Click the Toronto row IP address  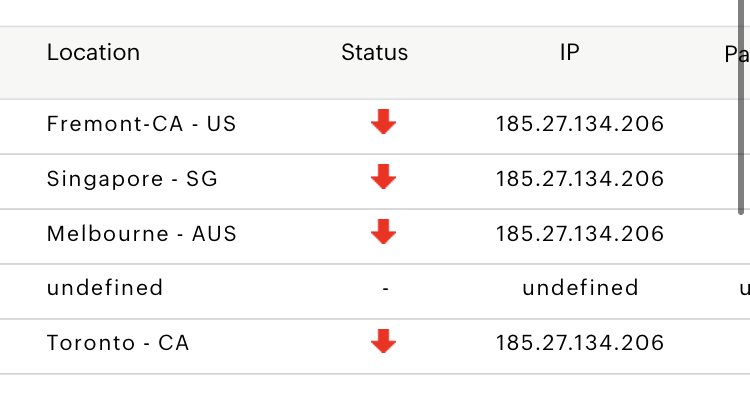pos(580,343)
